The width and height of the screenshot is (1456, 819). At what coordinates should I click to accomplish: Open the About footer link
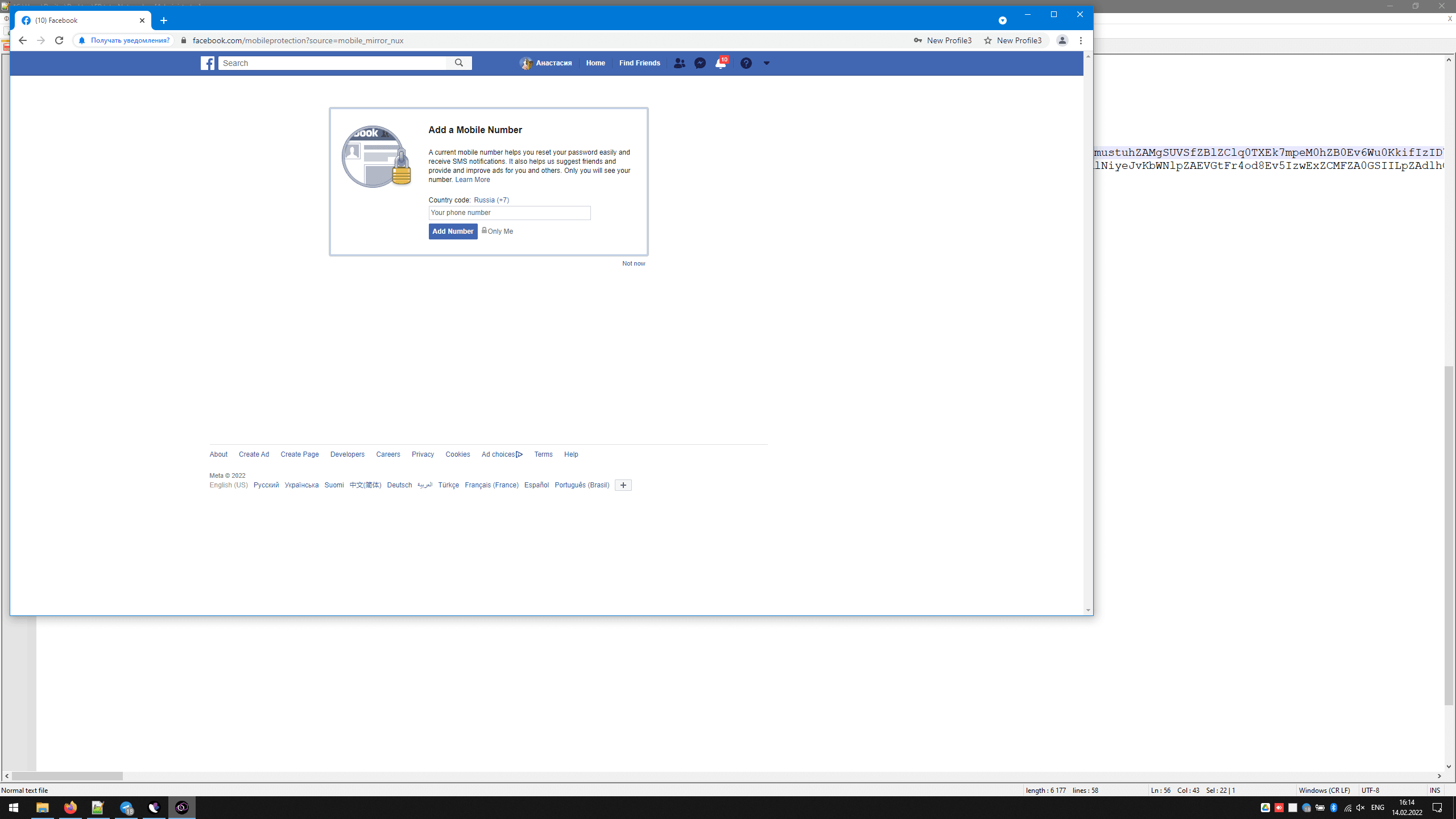tap(218, 454)
